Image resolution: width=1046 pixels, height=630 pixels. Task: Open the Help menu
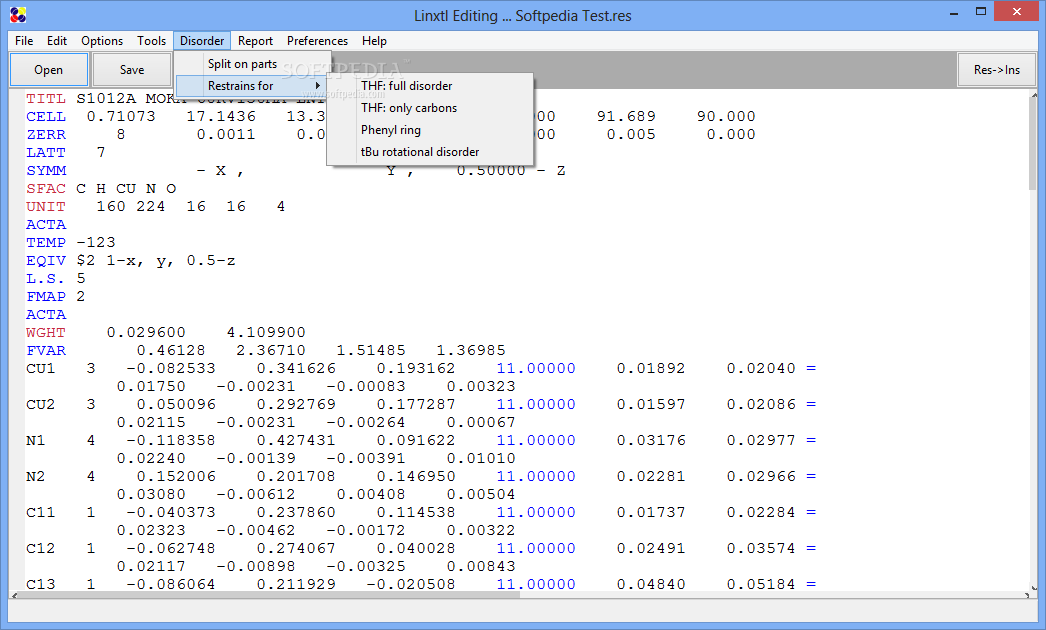click(374, 41)
